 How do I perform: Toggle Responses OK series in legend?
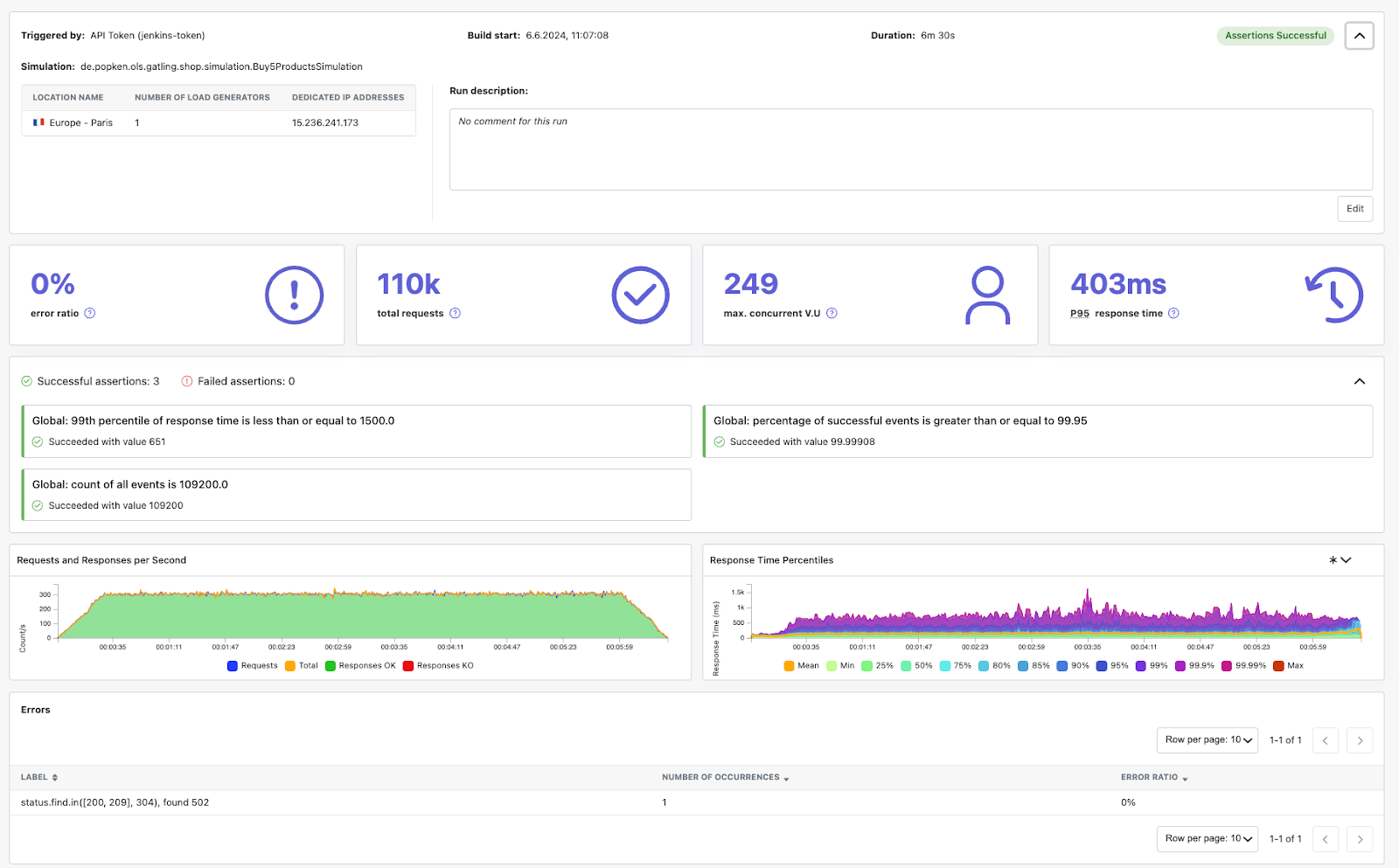tap(360, 666)
